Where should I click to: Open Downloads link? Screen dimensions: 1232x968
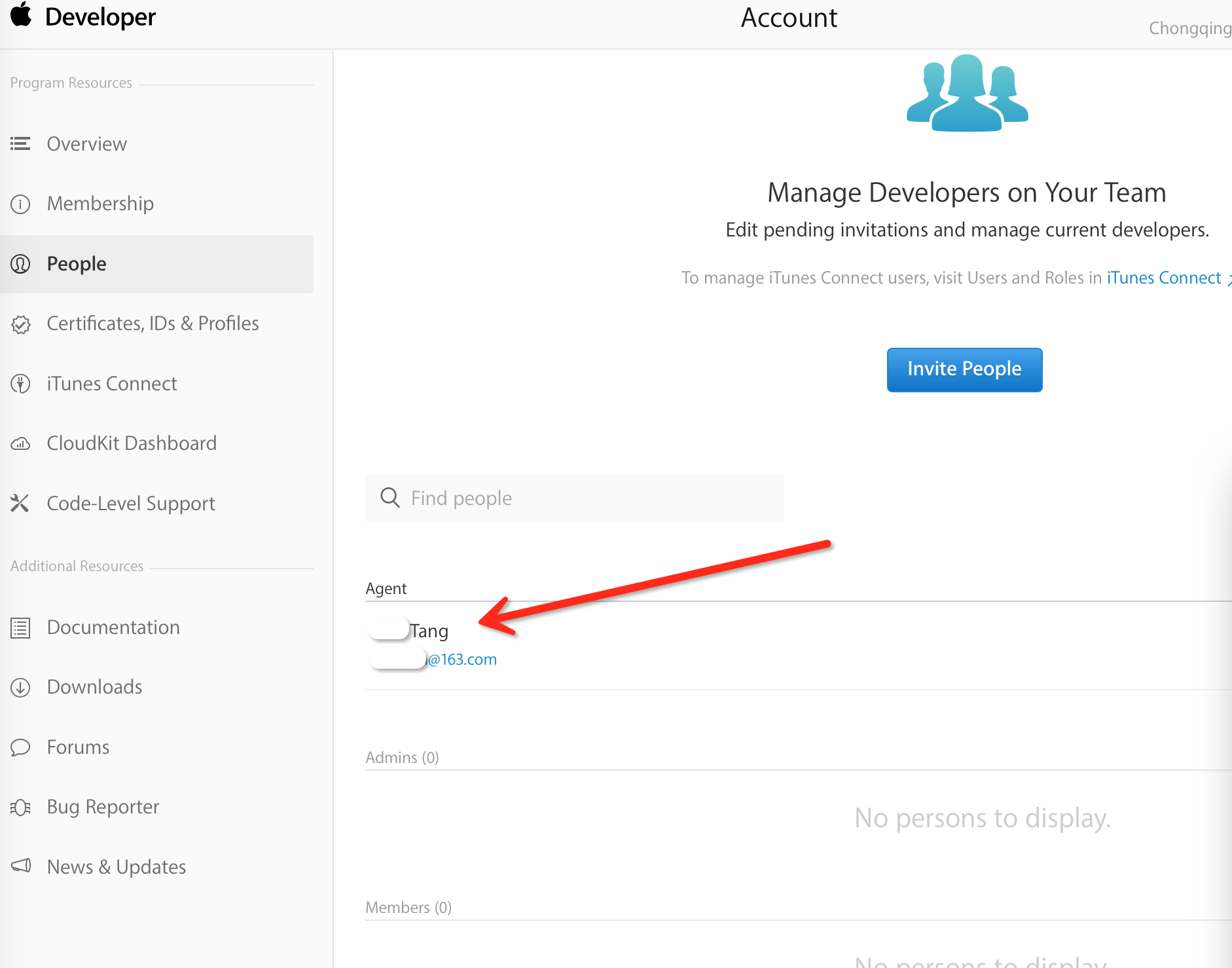(x=95, y=687)
